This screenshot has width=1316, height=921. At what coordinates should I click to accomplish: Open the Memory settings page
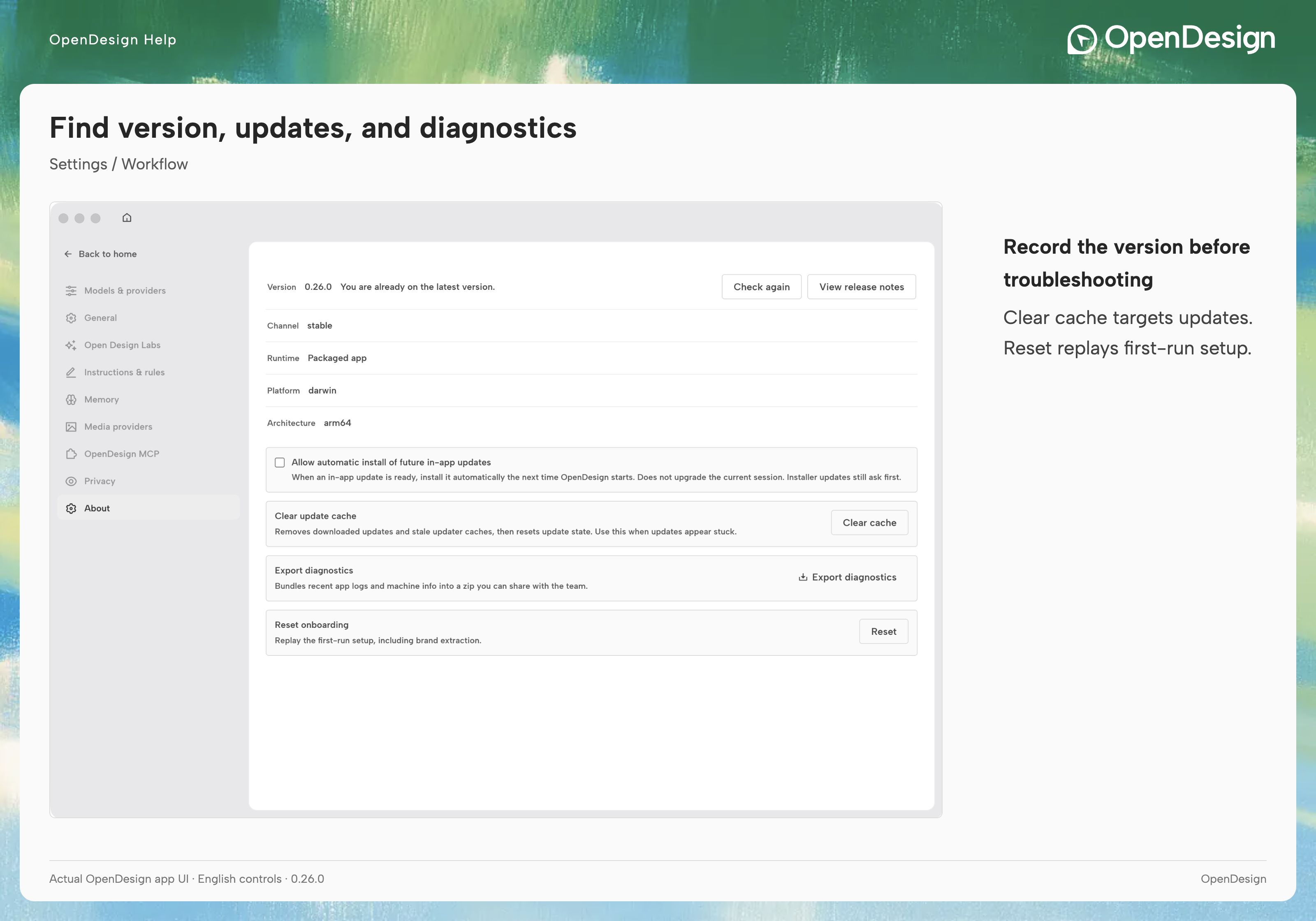coord(148,400)
